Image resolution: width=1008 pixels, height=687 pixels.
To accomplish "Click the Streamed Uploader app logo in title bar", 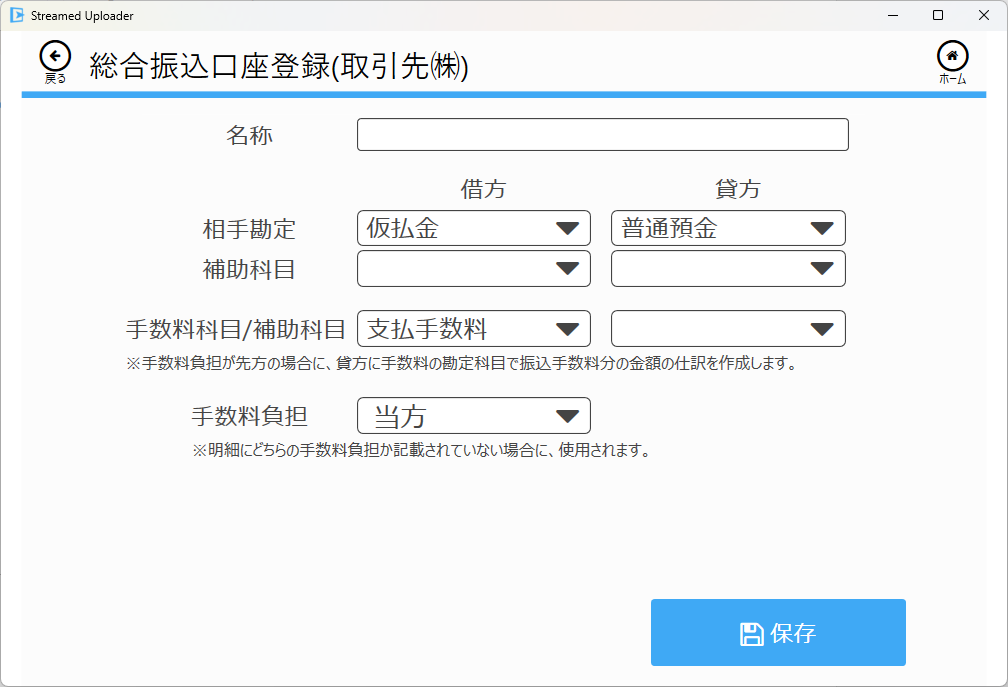I will coord(16,15).
